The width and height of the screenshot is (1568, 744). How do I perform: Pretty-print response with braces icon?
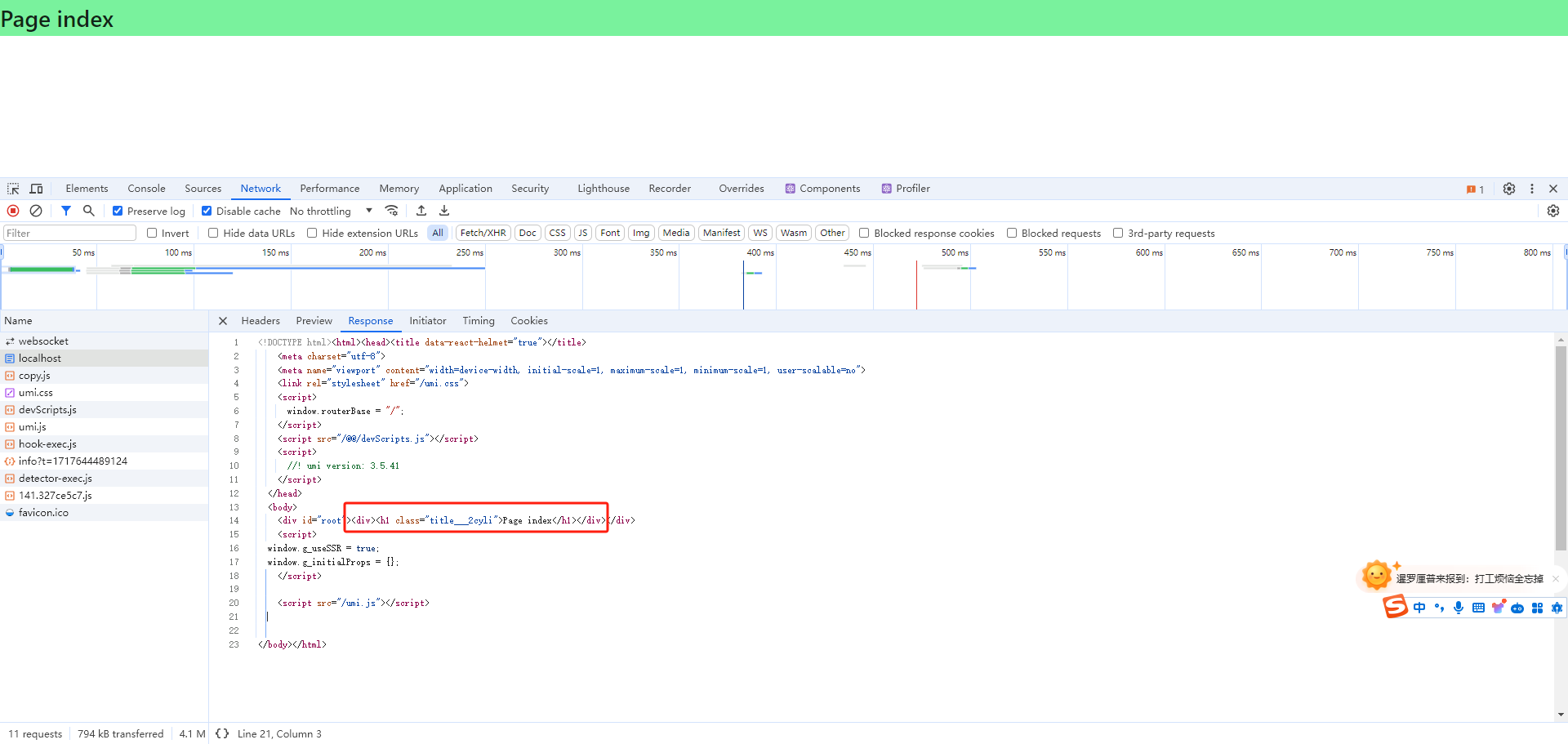(222, 733)
